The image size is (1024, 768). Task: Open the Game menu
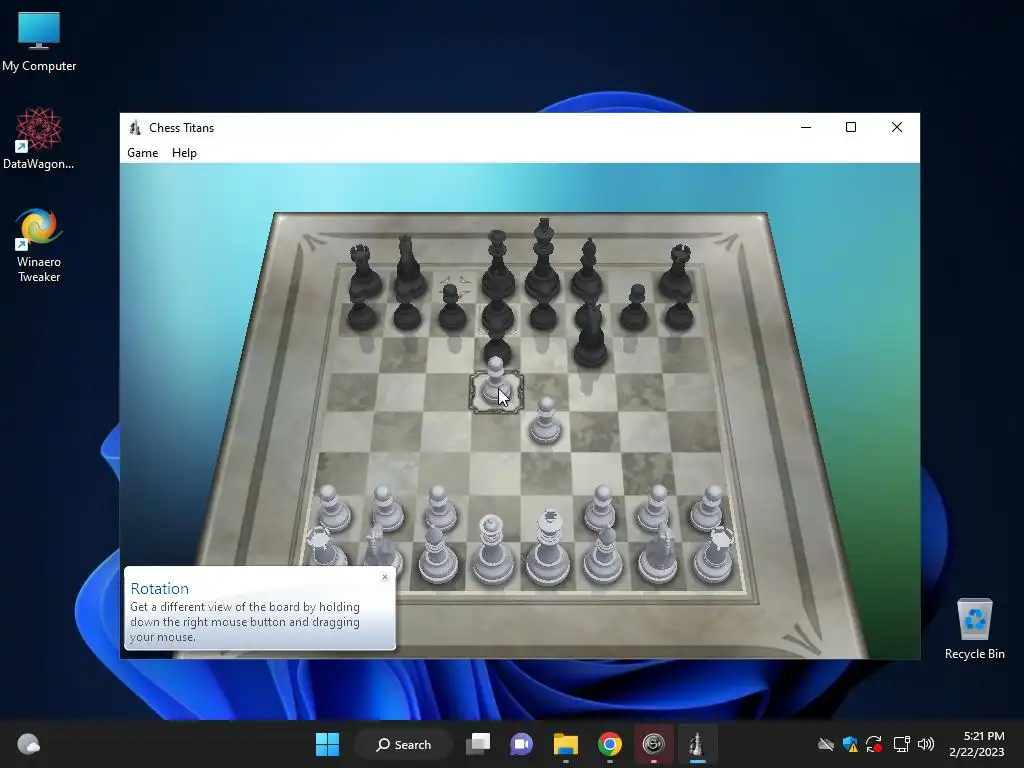[142, 153]
